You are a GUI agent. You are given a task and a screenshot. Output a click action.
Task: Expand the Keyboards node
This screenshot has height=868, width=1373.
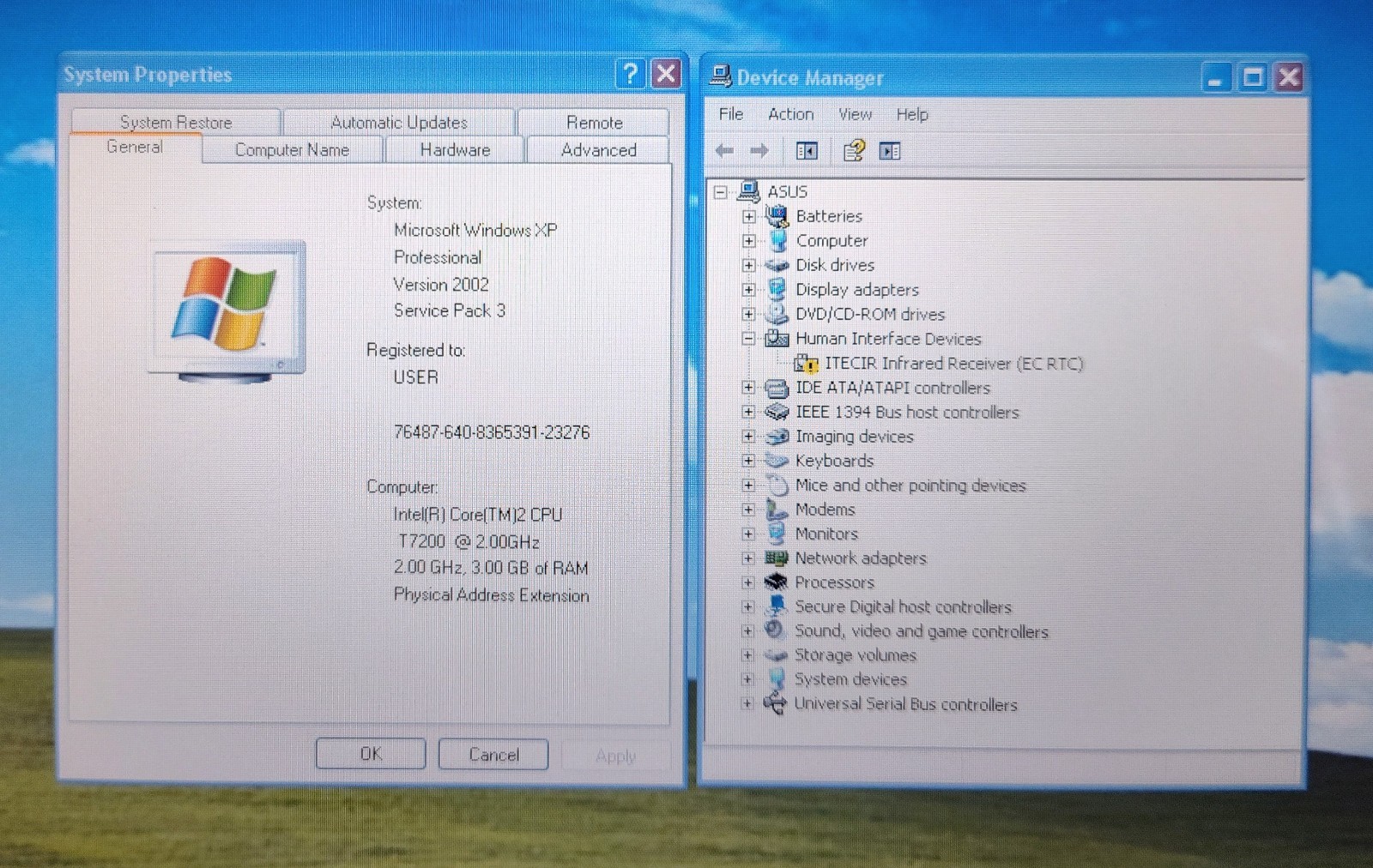click(748, 461)
